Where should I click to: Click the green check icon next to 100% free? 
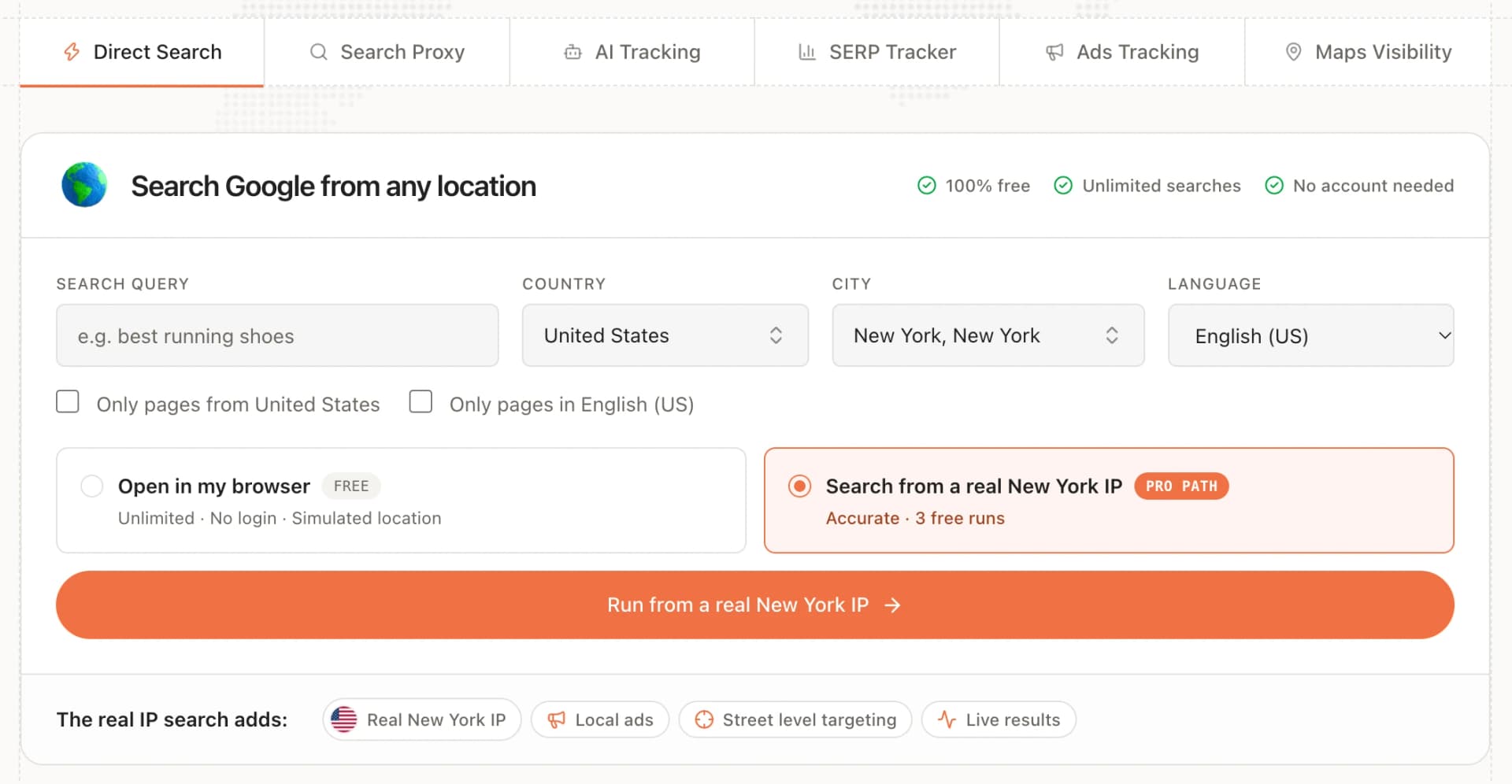[x=927, y=185]
